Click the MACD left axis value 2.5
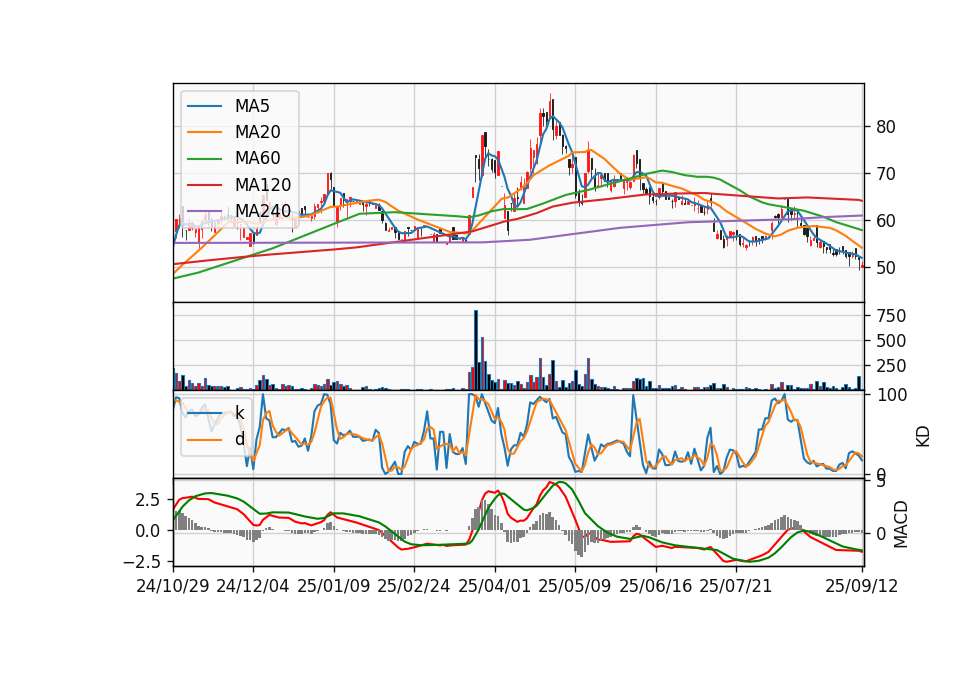 pyautogui.click(x=148, y=500)
